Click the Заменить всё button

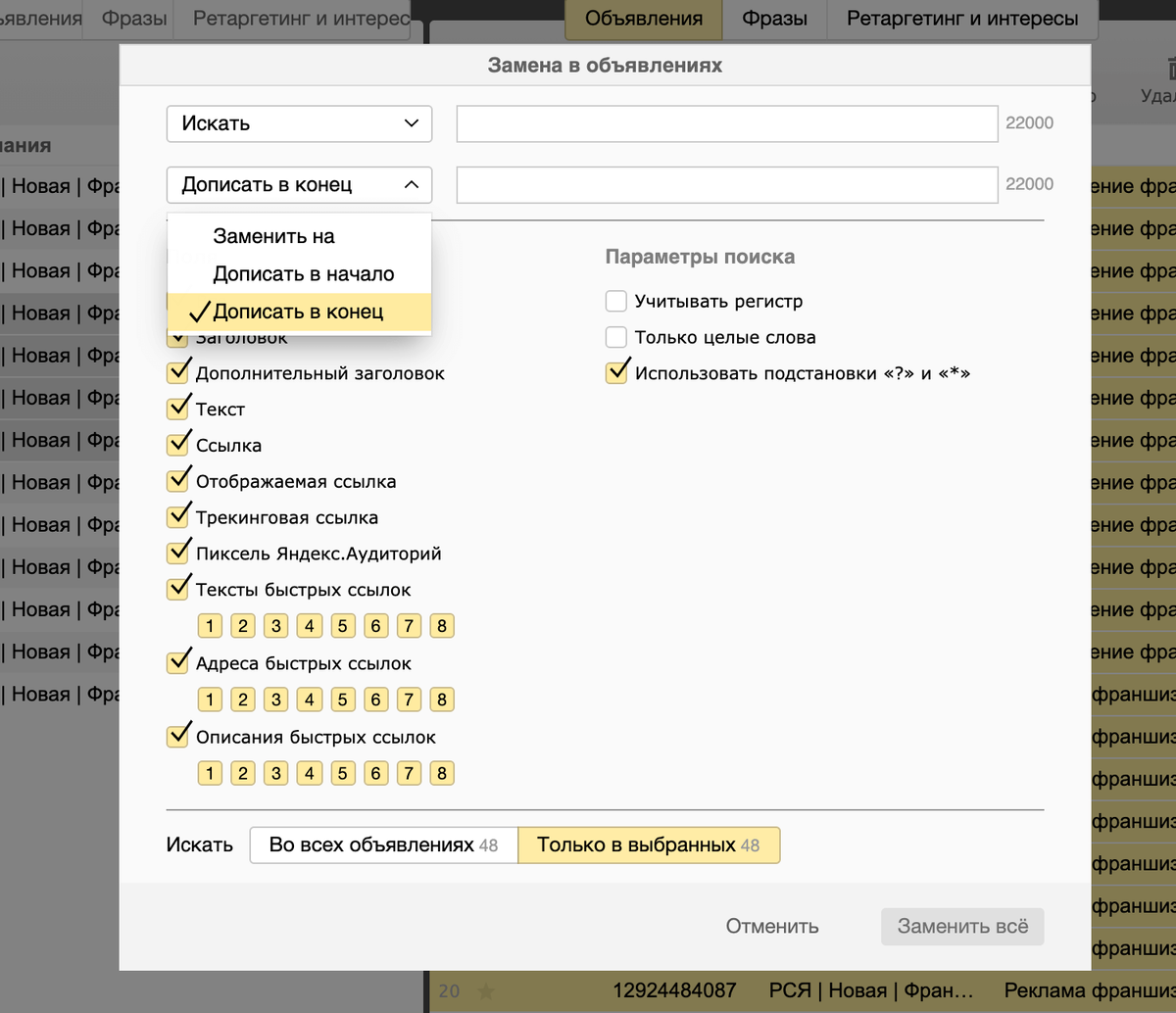(962, 926)
